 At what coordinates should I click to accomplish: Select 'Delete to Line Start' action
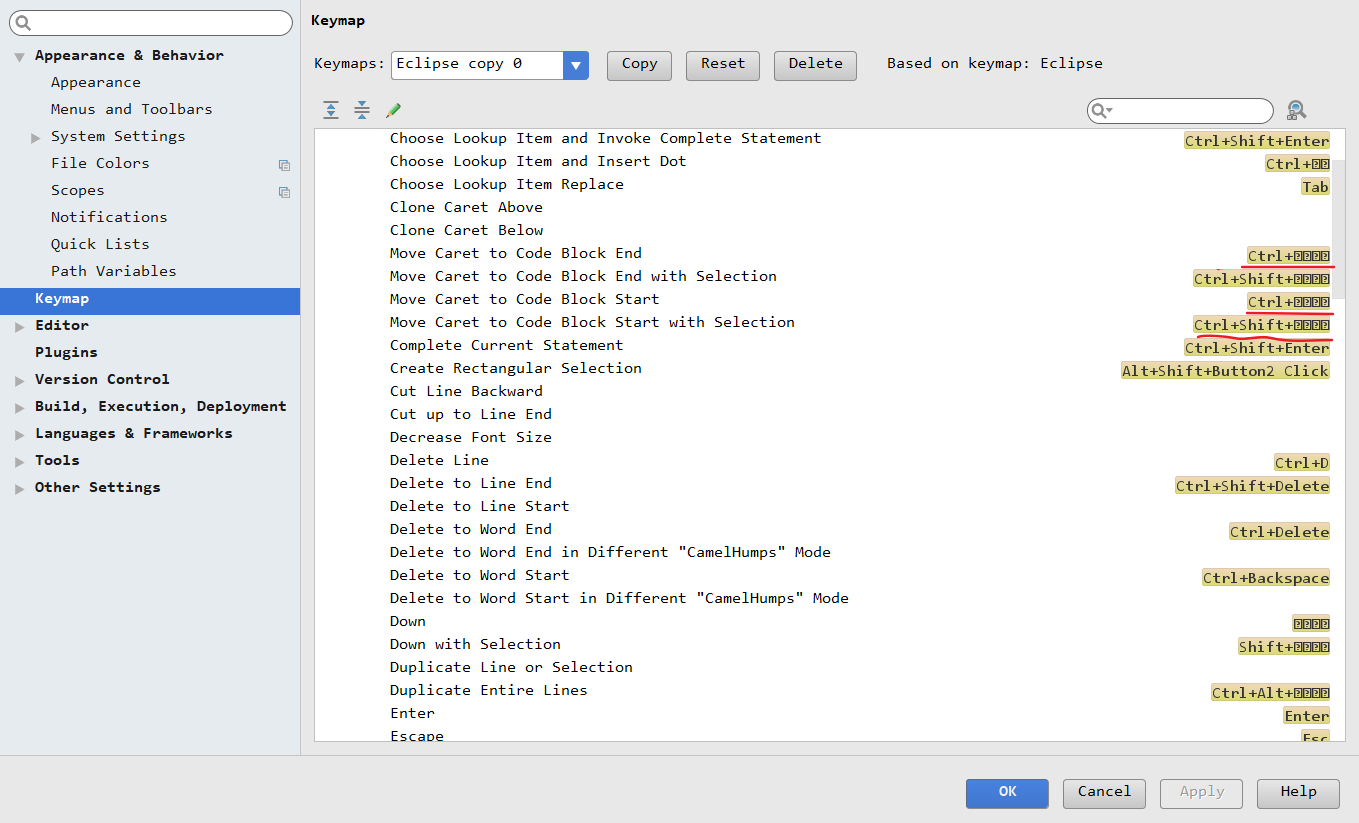tap(480, 507)
